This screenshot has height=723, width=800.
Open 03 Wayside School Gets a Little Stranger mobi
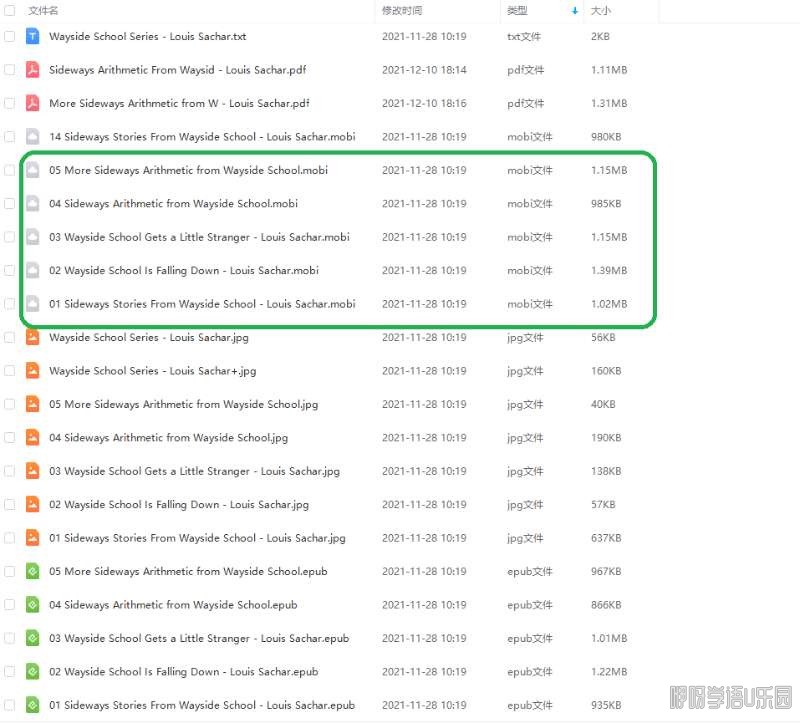[x=199, y=237]
